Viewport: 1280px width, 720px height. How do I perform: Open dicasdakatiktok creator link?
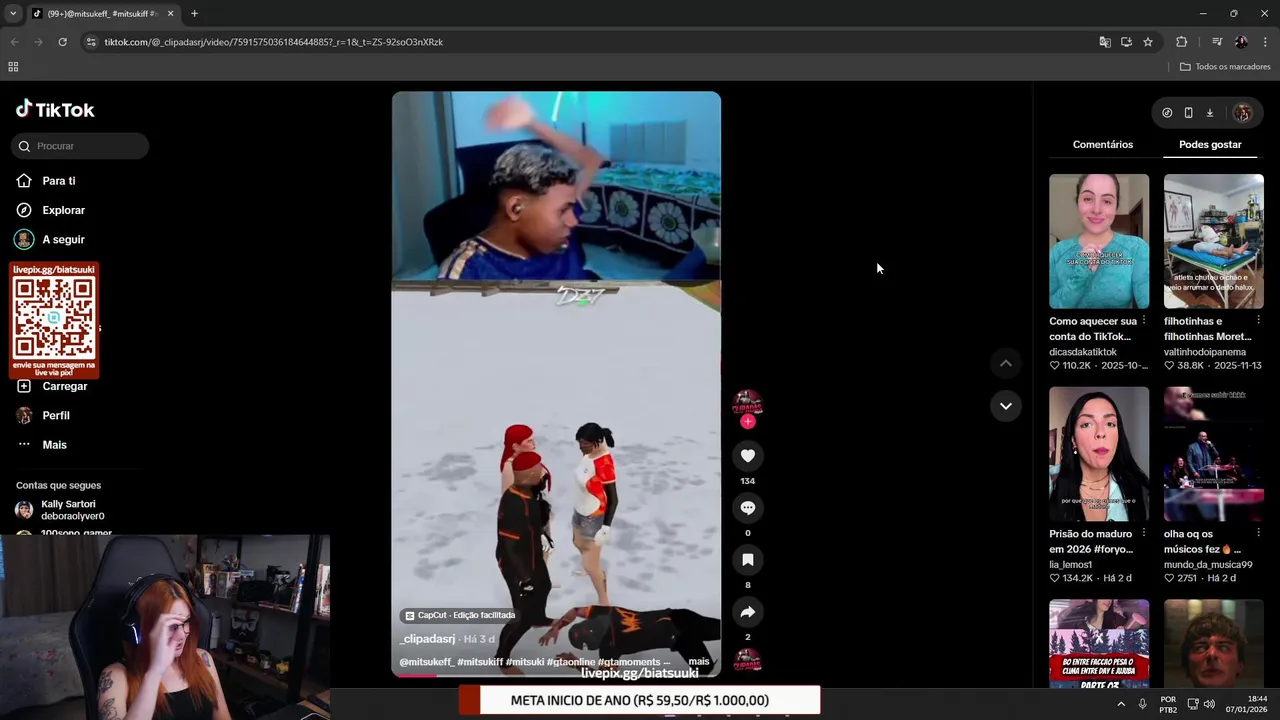coord(1083,352)
